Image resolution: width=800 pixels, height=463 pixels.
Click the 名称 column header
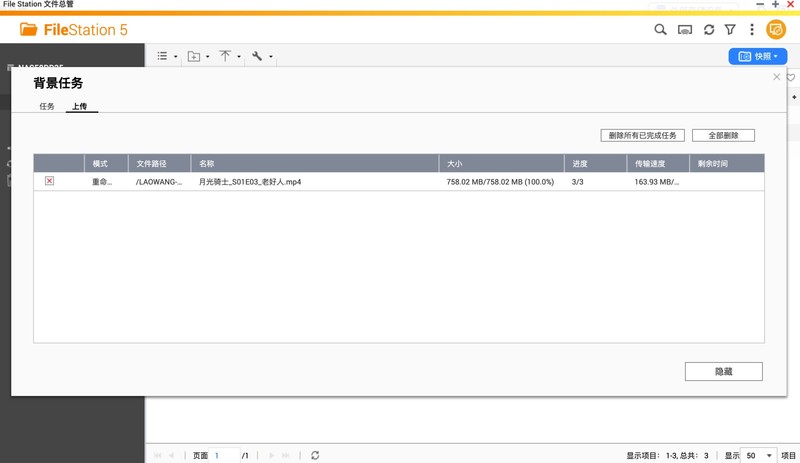[315, 163]
